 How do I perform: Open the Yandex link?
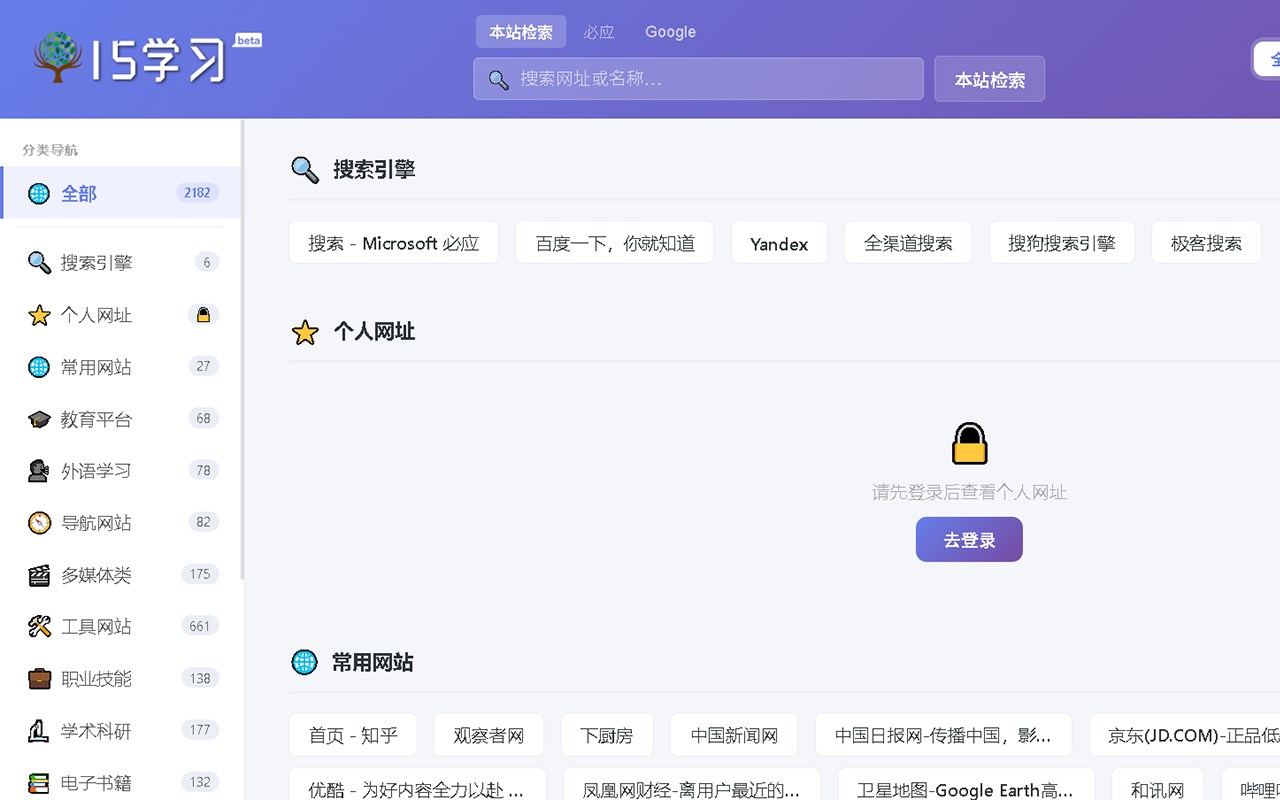pos(779,243)
